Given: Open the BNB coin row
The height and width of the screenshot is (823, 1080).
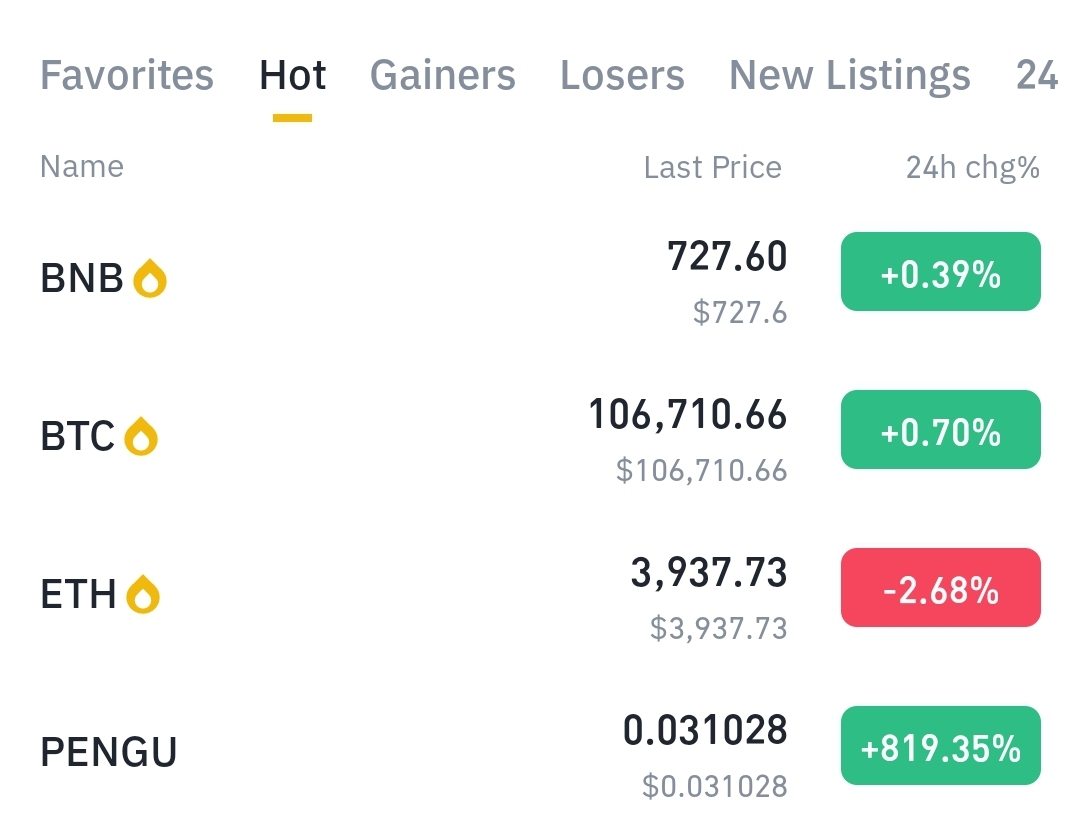Looking at the screenshot, I should 540,279.
